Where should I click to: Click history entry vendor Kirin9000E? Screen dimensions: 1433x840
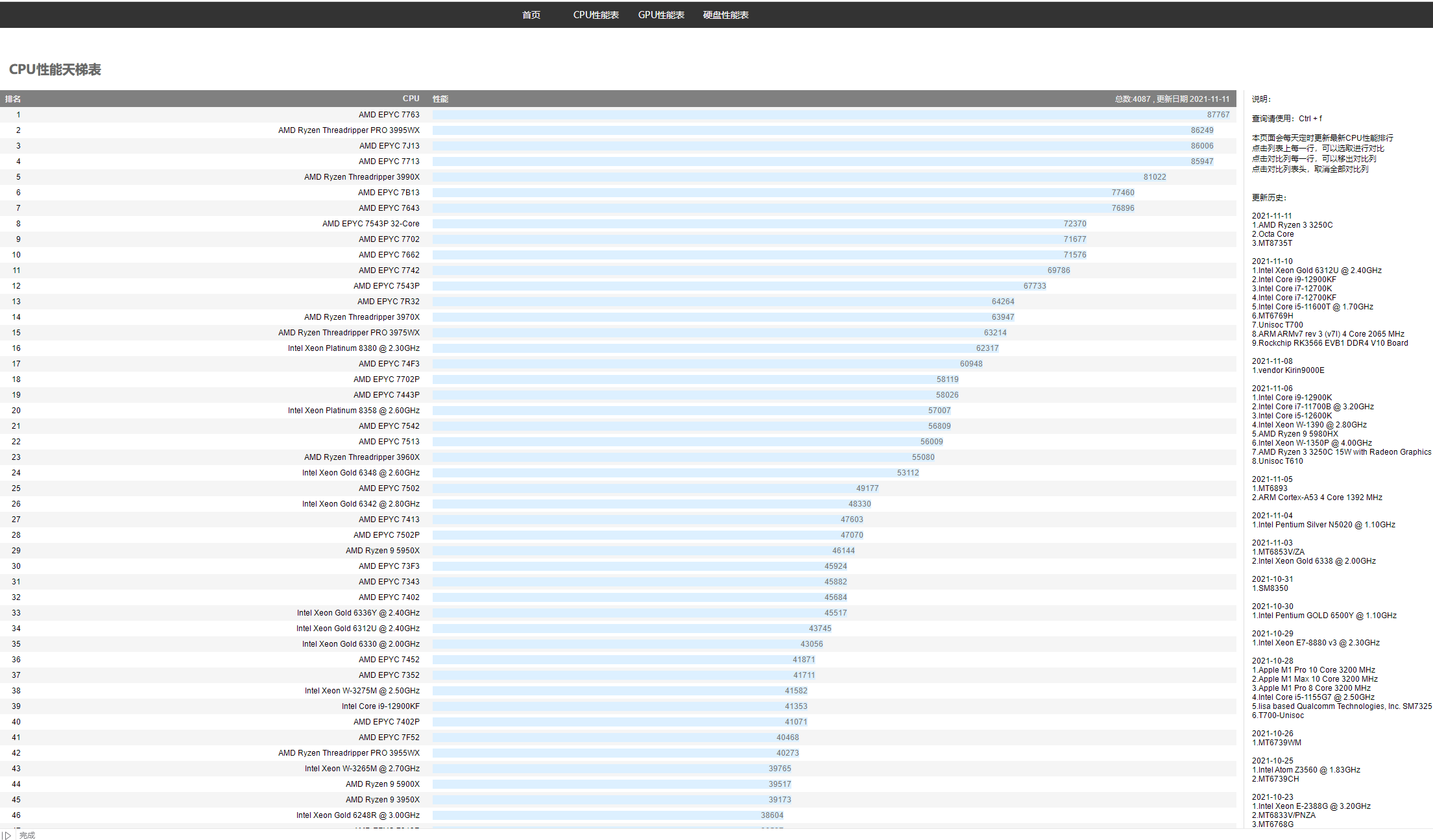click(x=1288, y=370)
